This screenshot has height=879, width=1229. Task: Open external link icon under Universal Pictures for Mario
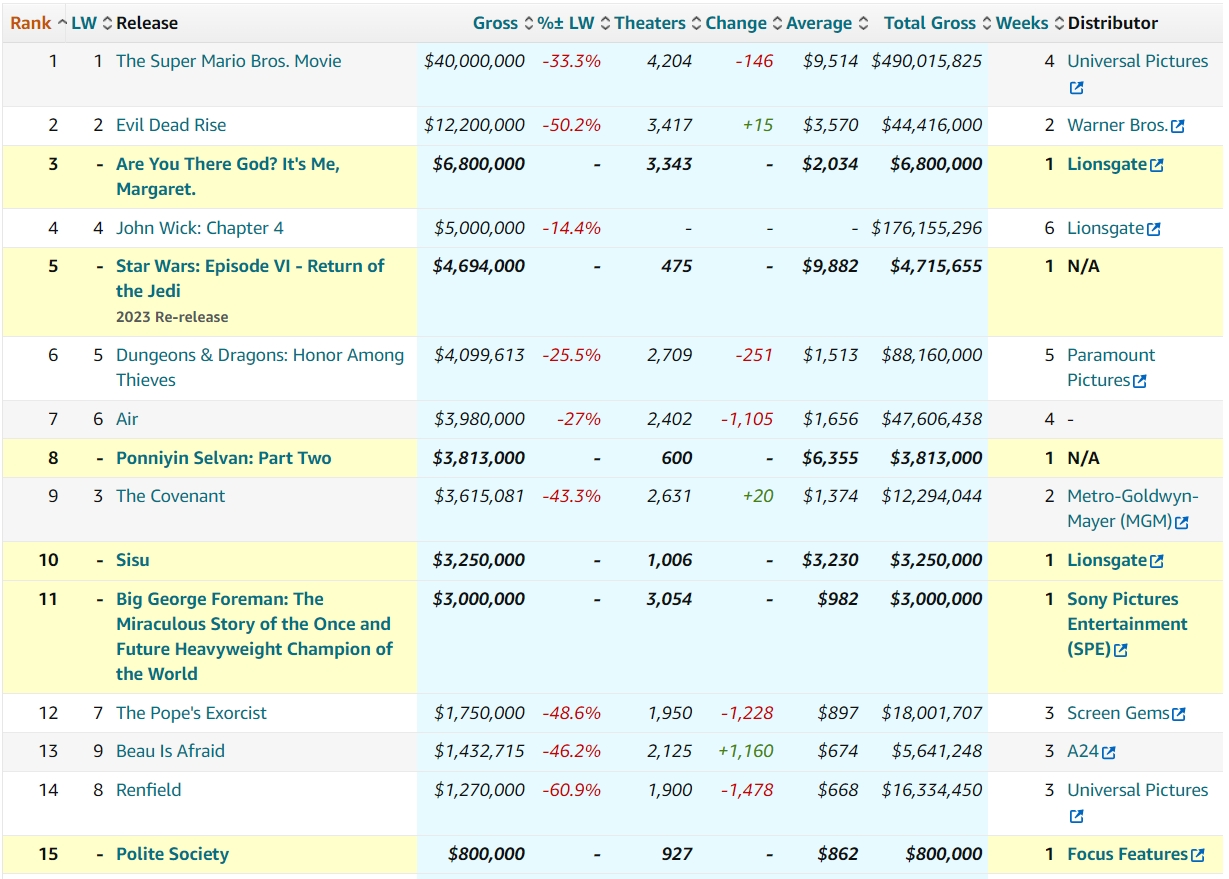[x=1076, y=88]
